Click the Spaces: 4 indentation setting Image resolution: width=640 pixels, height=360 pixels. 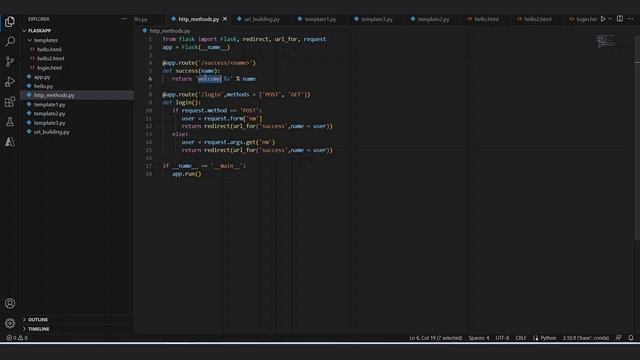pos(479,338)
